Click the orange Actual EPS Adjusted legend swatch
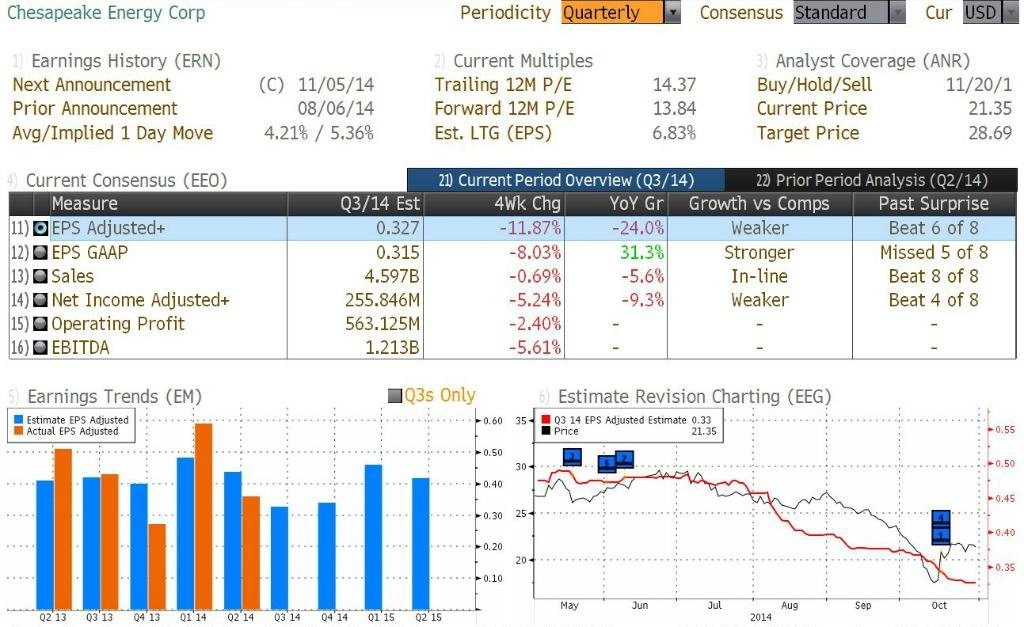The image size is (1024, 627). [18, 431]
